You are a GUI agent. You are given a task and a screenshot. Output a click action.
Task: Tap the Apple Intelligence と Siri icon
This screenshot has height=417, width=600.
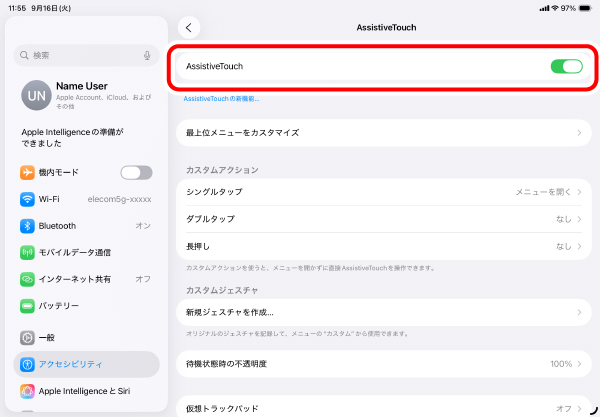coord(27,391)
